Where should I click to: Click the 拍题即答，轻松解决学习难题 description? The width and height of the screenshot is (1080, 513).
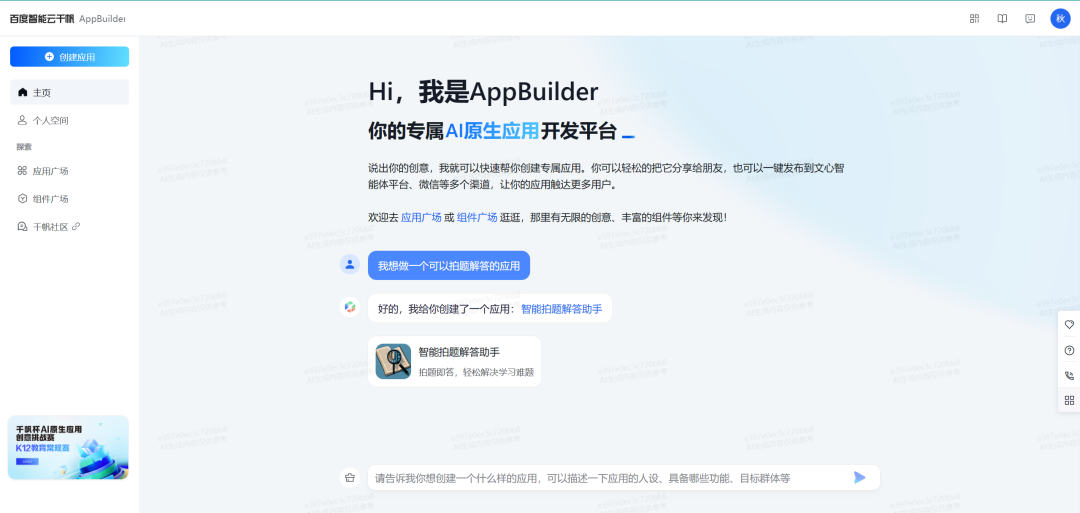click(x=477, y=372)
